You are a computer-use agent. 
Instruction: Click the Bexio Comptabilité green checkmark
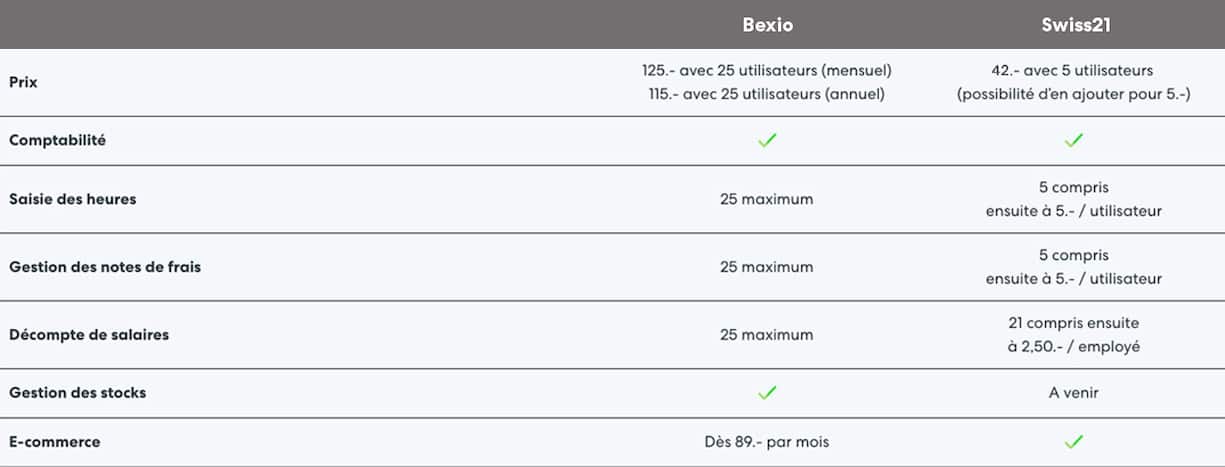tap(767, 141)
